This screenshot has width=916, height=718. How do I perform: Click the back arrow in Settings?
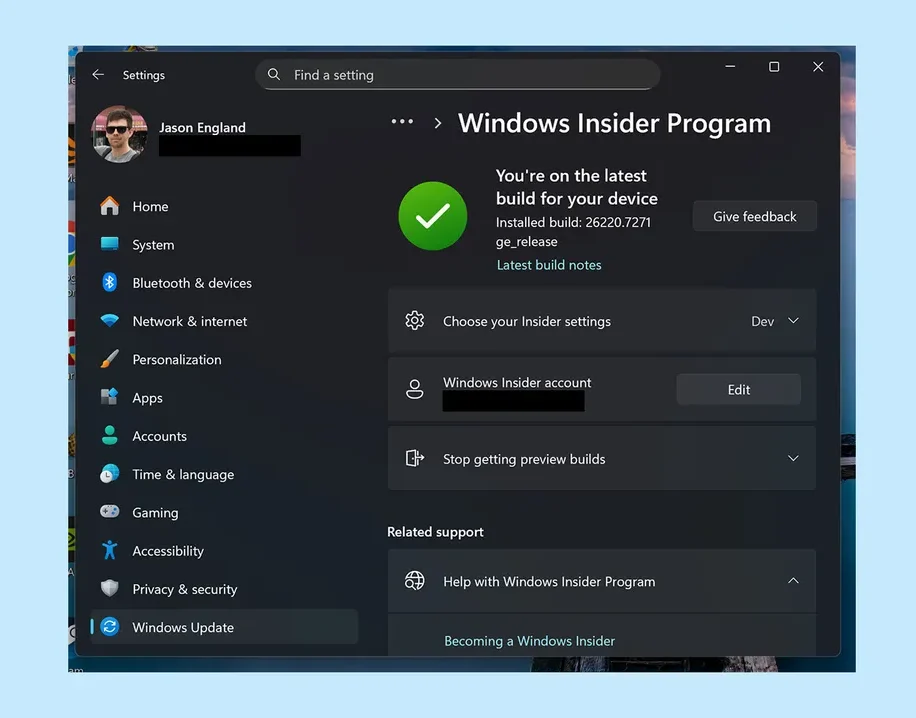pyautogui.click(x=96, y=74)
